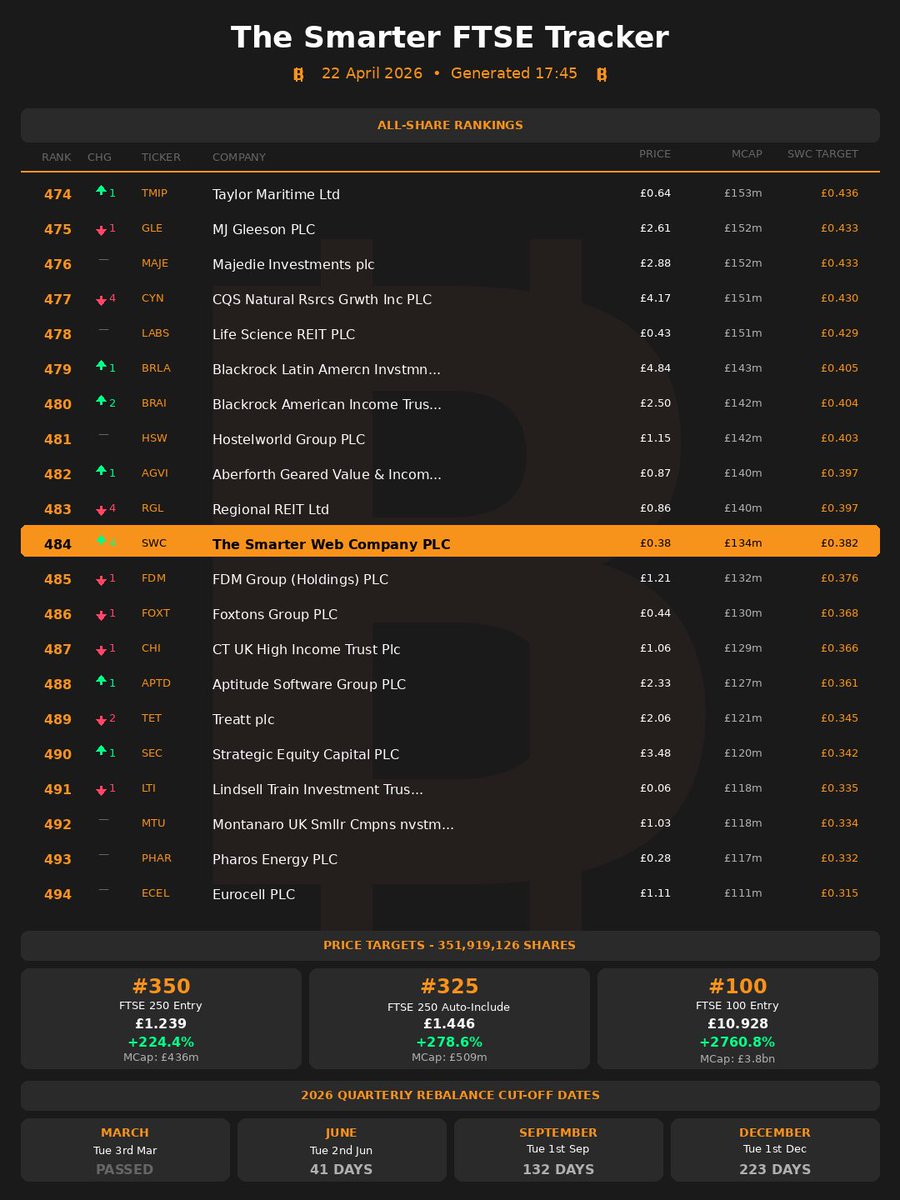The height and width of the screenshot is (1200, 900).
Task: Click the MCap: £509m label
Action: click(449, 1057)
